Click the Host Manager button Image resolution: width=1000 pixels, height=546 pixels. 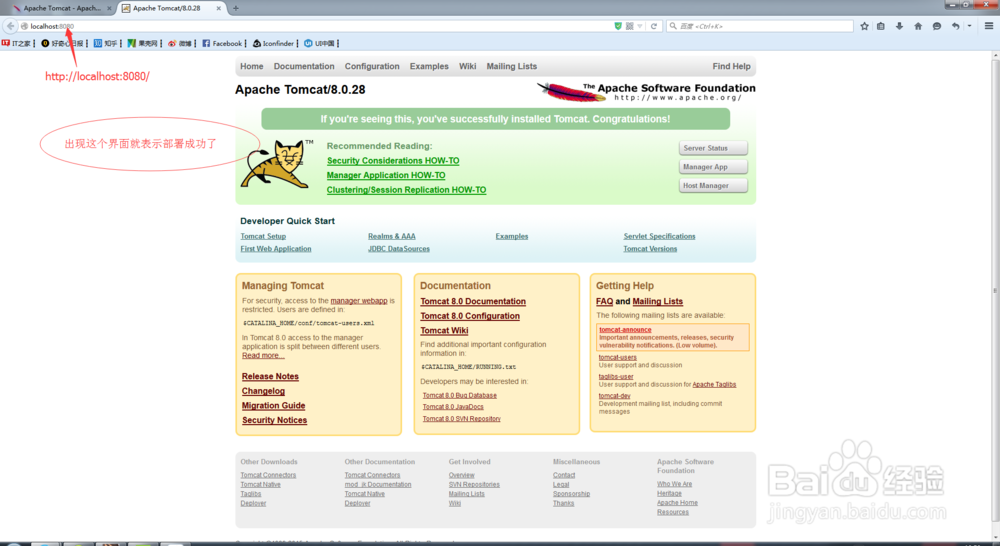click(713, 186)
